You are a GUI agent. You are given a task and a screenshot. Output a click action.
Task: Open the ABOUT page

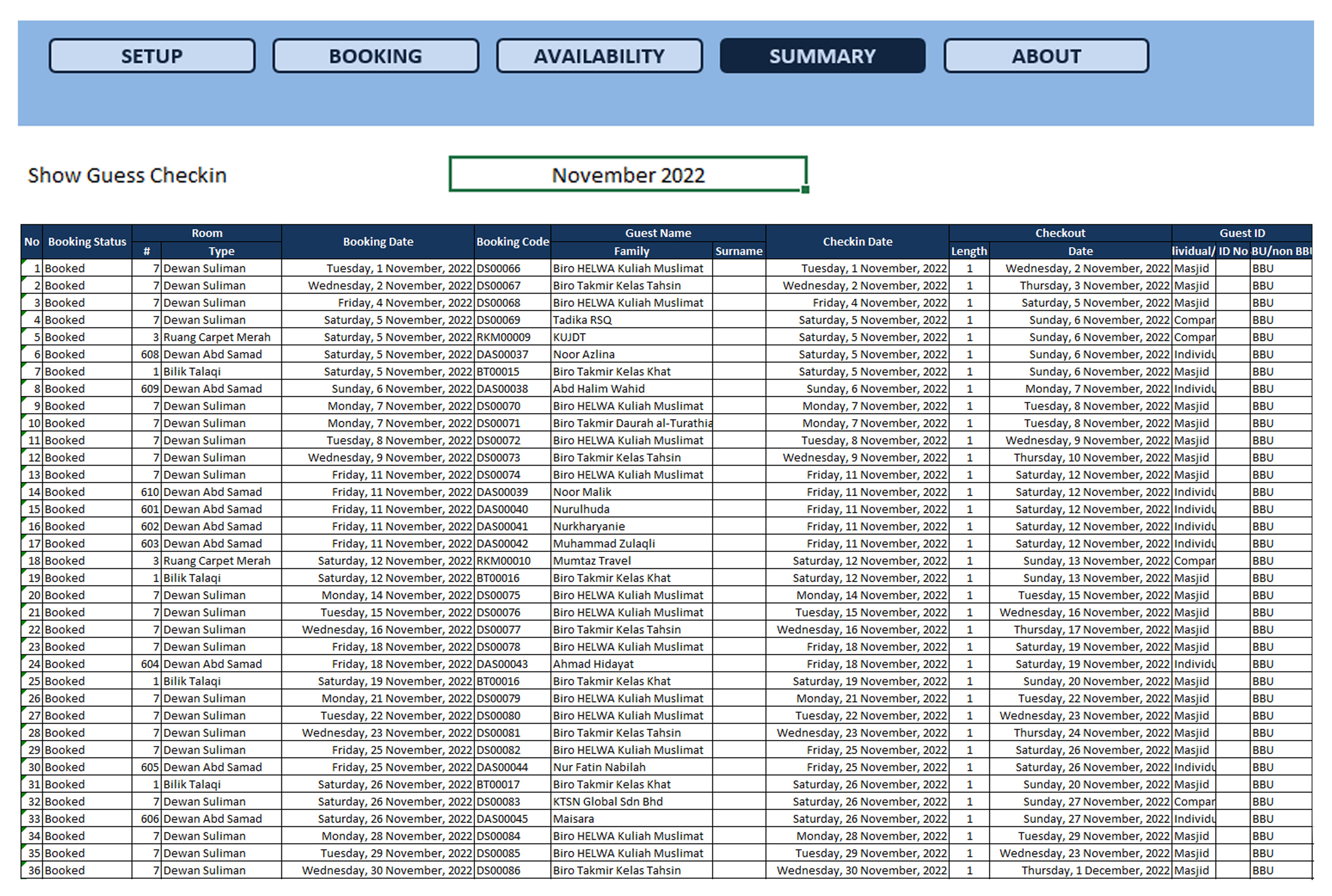(x=1046, y=56)
